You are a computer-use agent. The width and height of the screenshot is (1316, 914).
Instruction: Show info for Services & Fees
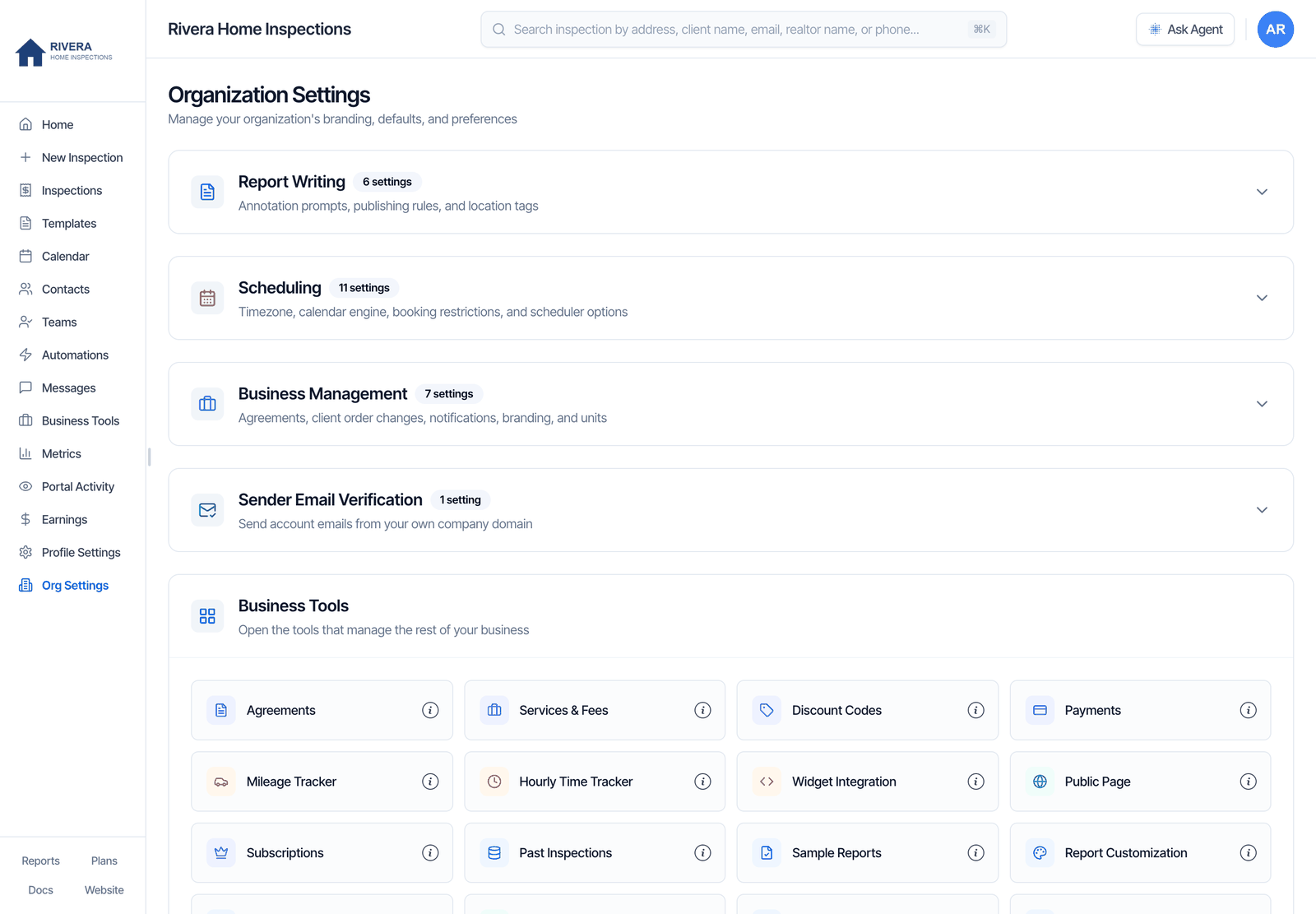pyautogui.click(x=702, y=710)
